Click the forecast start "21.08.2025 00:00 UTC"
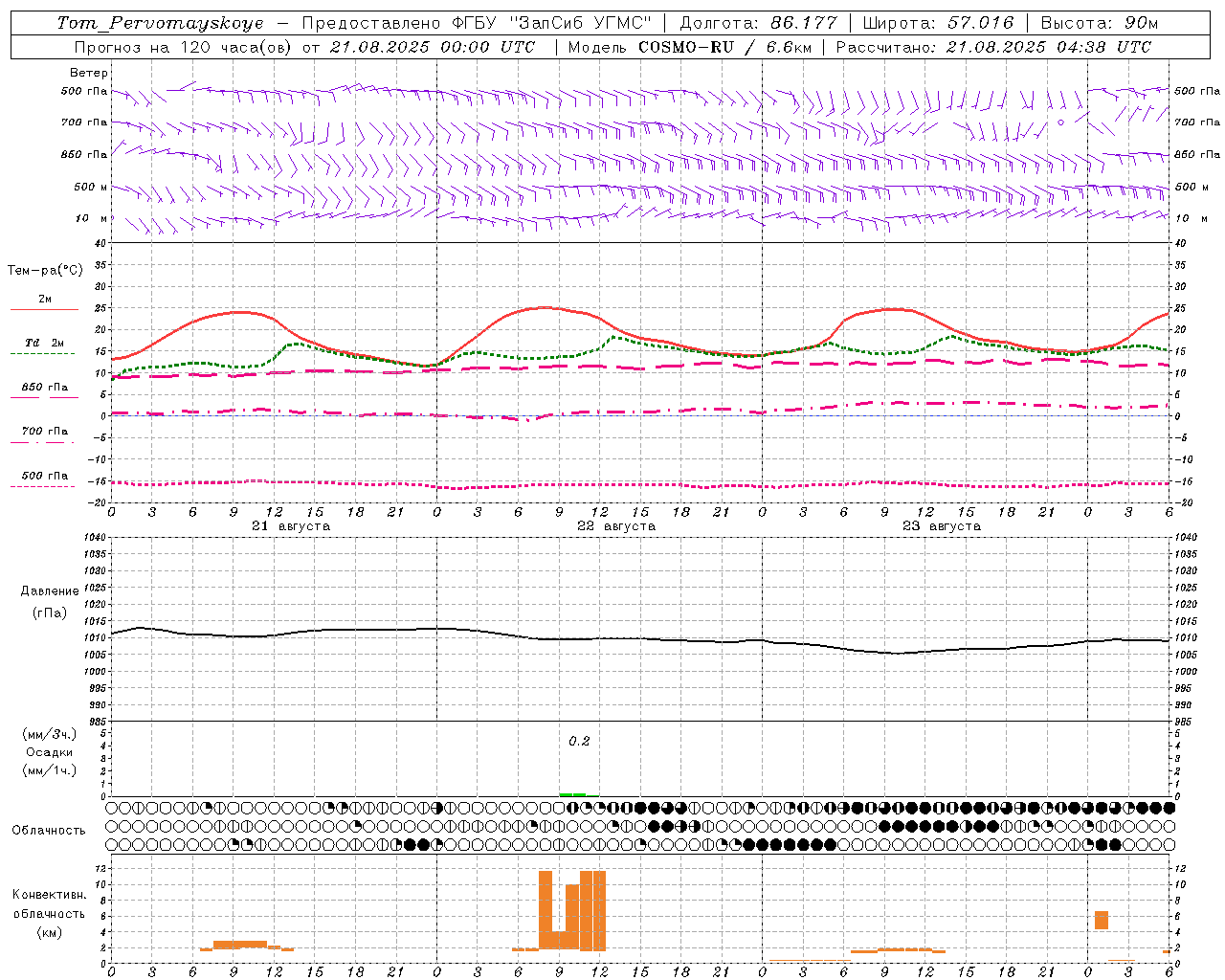This screenshot has height=980, width=1225. pos(433,47)
